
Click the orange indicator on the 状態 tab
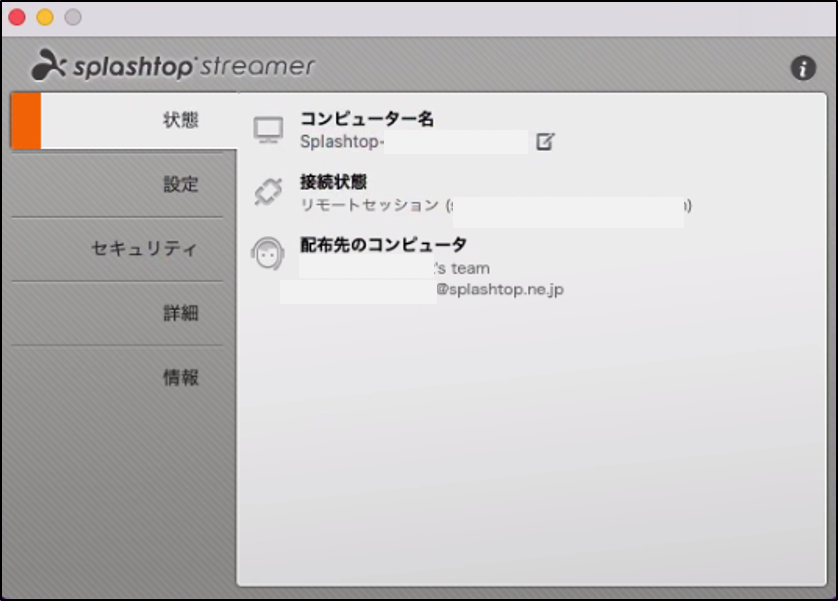(x=23, y=119)
